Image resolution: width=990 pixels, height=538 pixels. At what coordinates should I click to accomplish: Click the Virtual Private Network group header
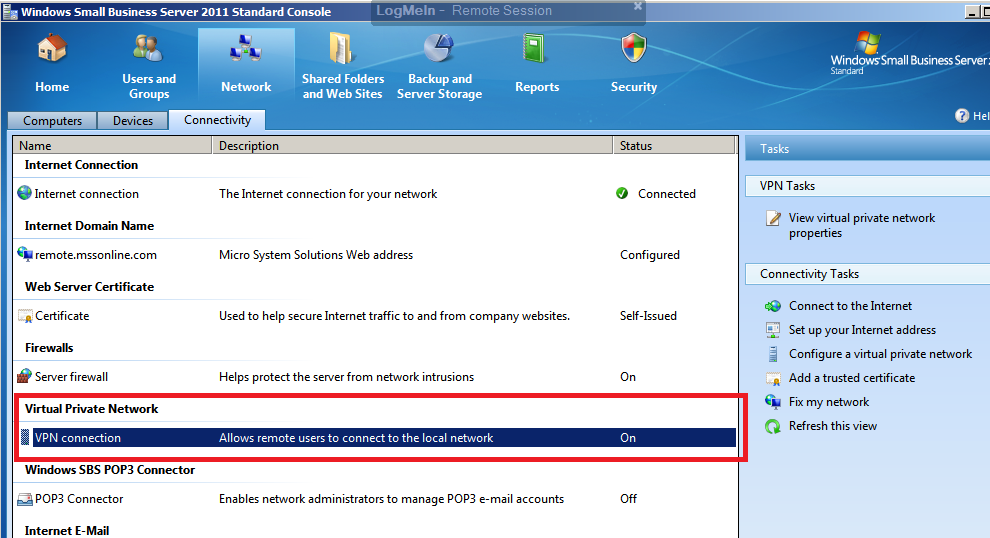coord(92,409)
